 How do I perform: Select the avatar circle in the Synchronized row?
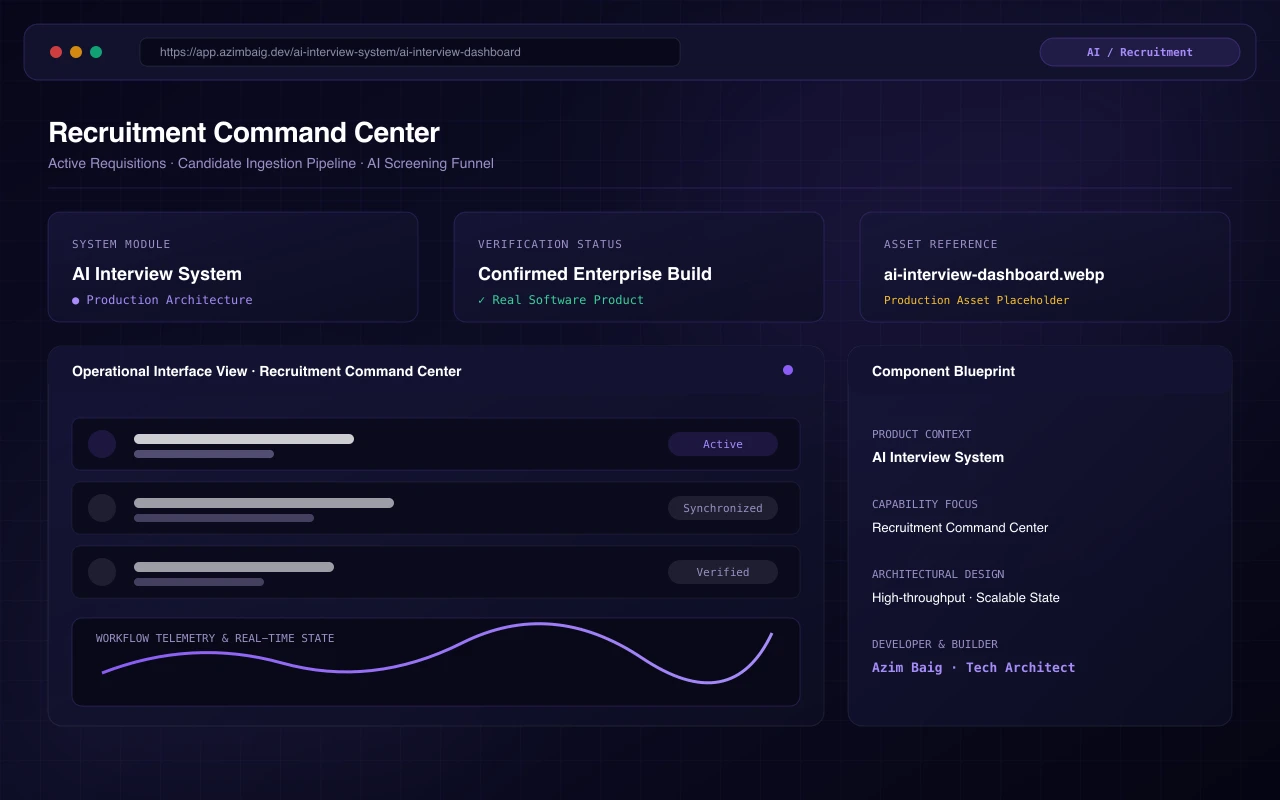[102, 508]
